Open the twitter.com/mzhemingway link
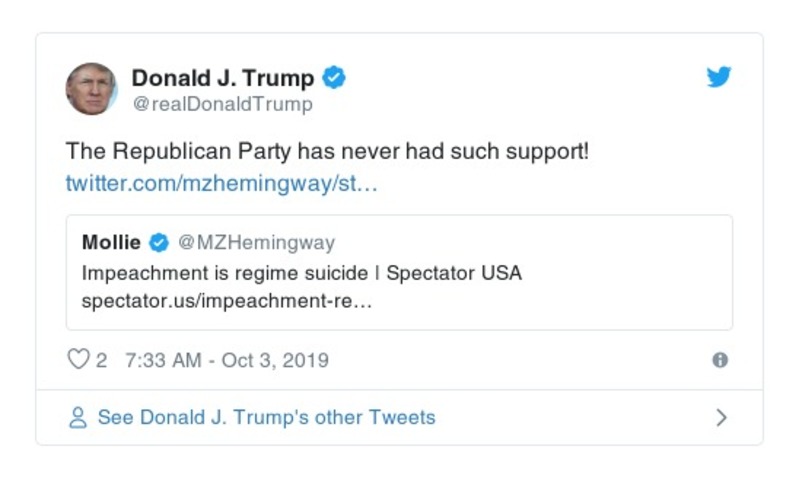The width and height of the screenshot is (799, 478). (x=221, y=184)
